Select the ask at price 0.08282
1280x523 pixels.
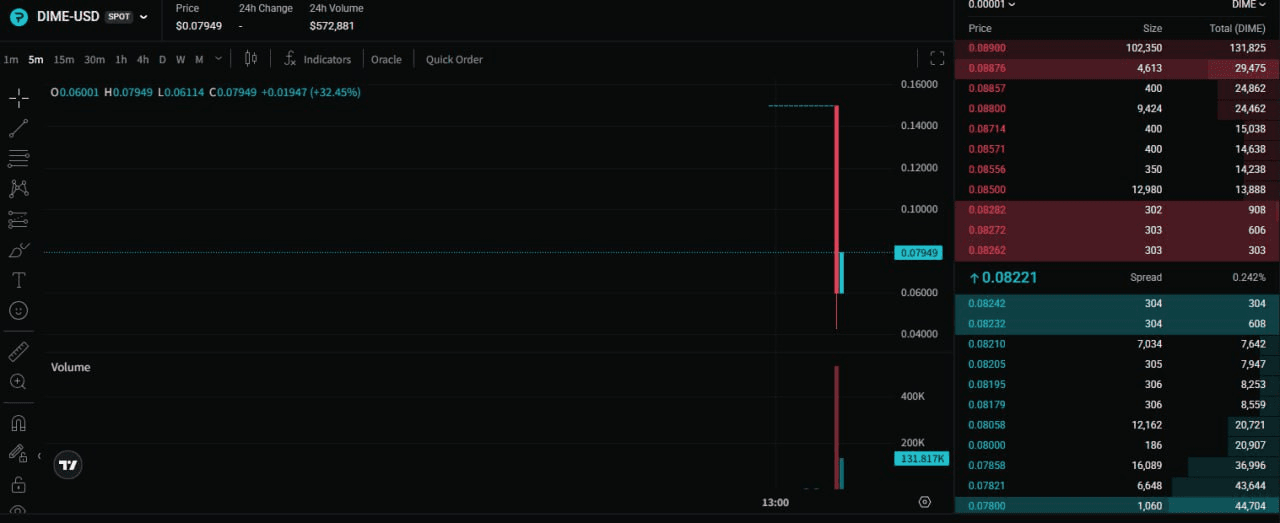pyautogui.click(x=1117, y=210)
